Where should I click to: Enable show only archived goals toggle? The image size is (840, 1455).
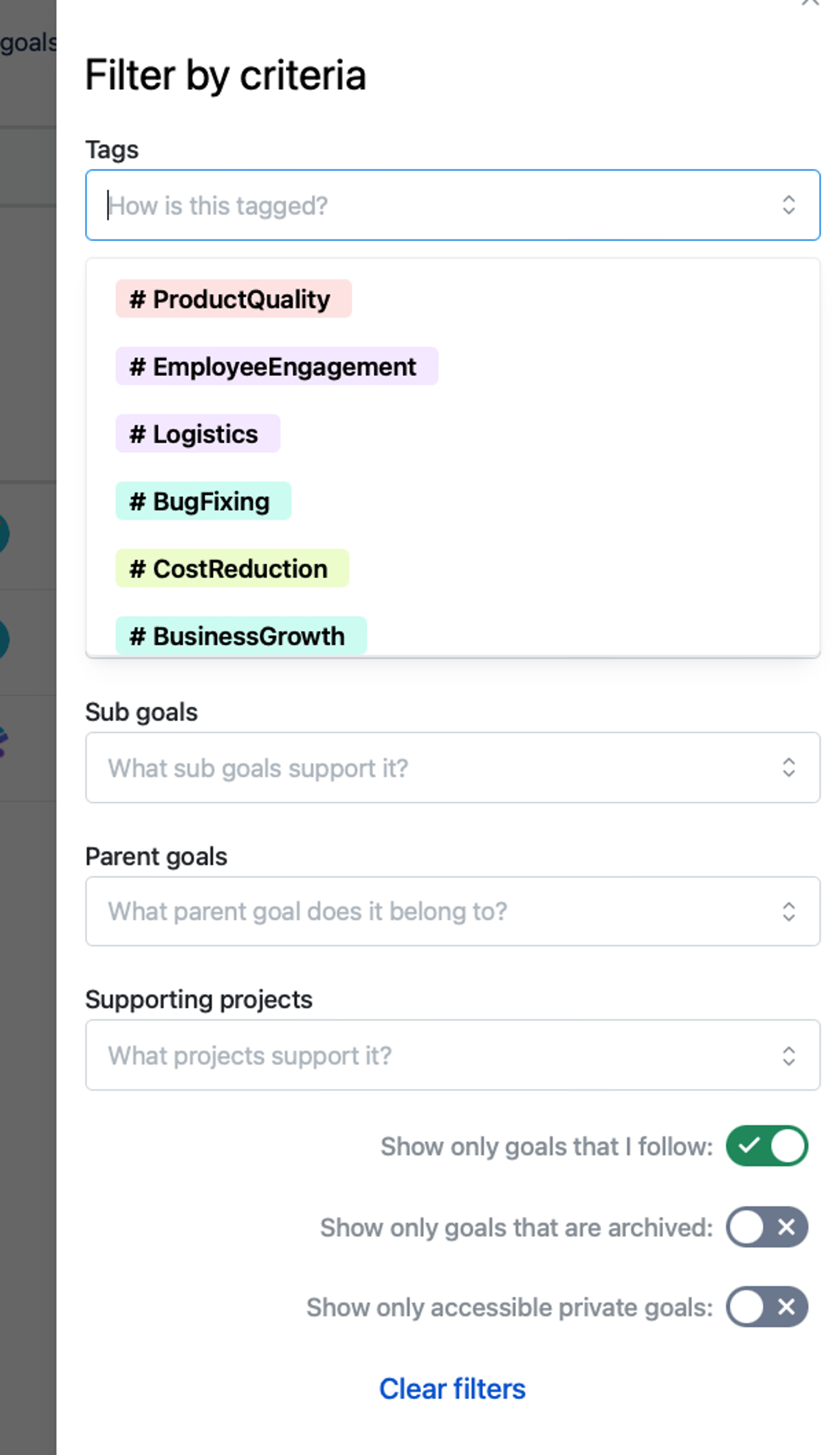pos(767,1227)
